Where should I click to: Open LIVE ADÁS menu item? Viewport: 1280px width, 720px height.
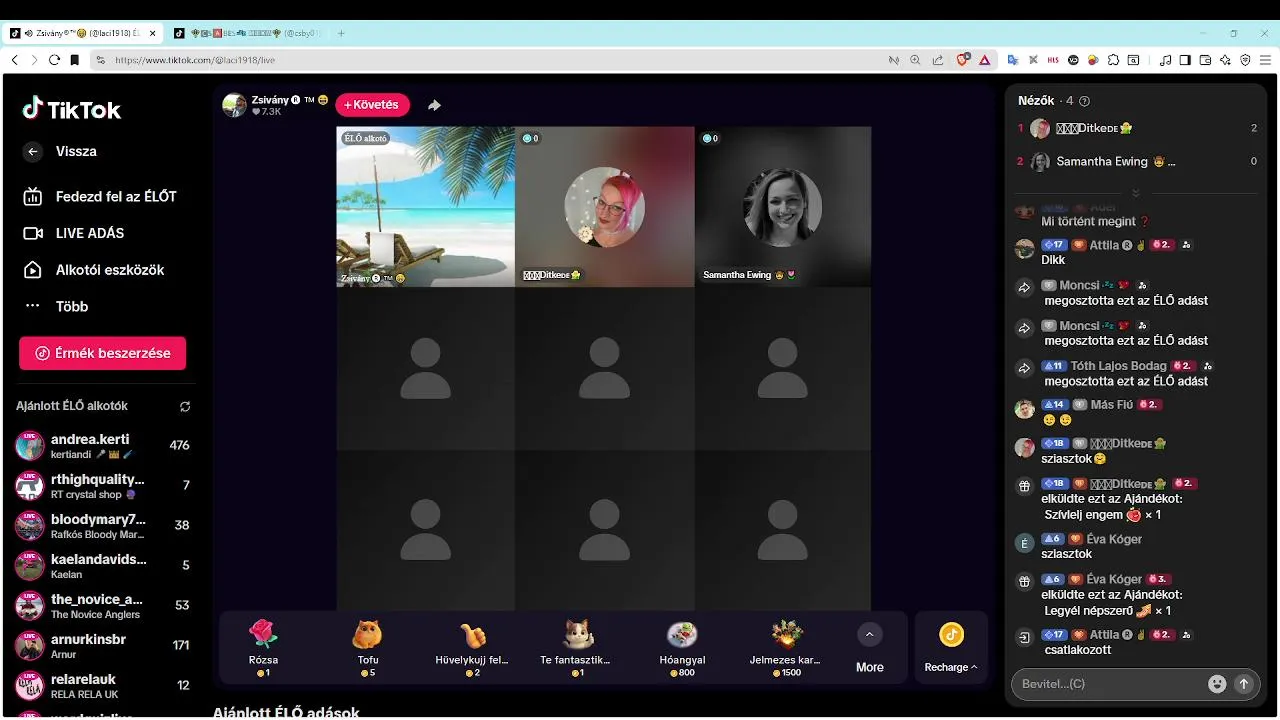pyautogui.click(x=74, y=233)
